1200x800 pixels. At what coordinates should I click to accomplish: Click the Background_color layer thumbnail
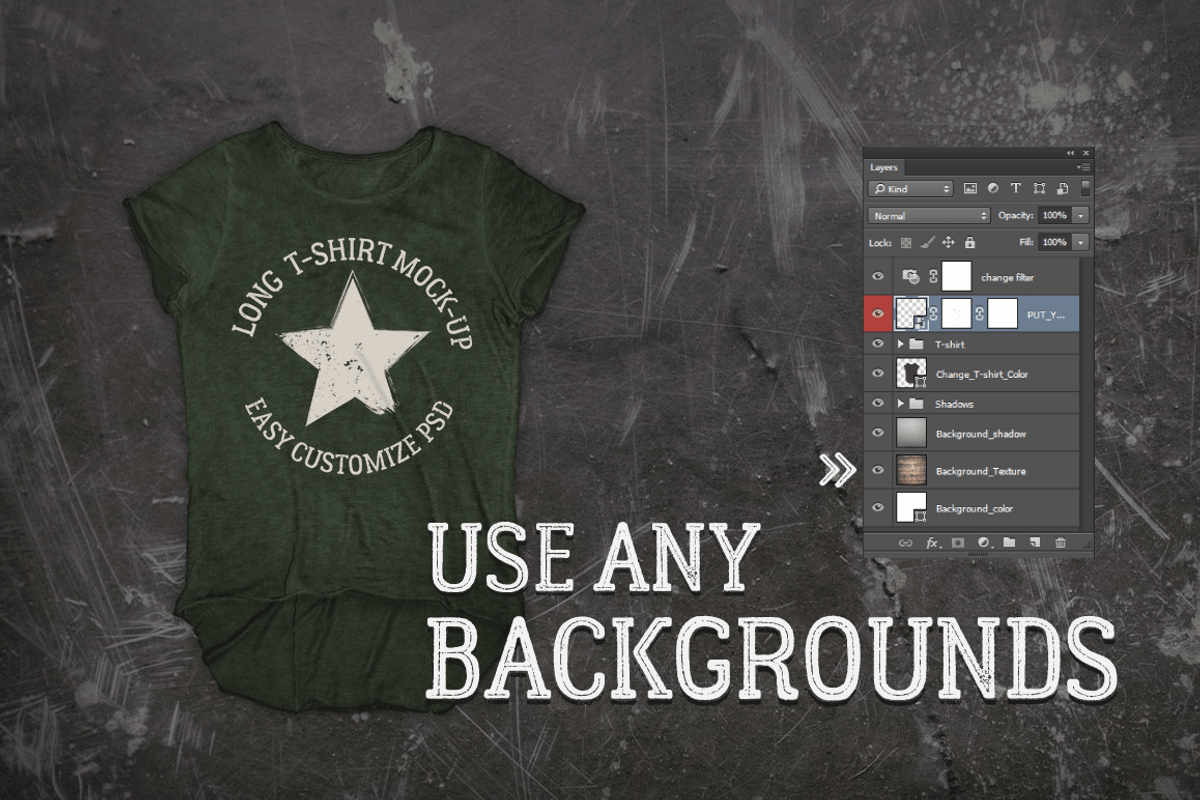click(911, 508)
